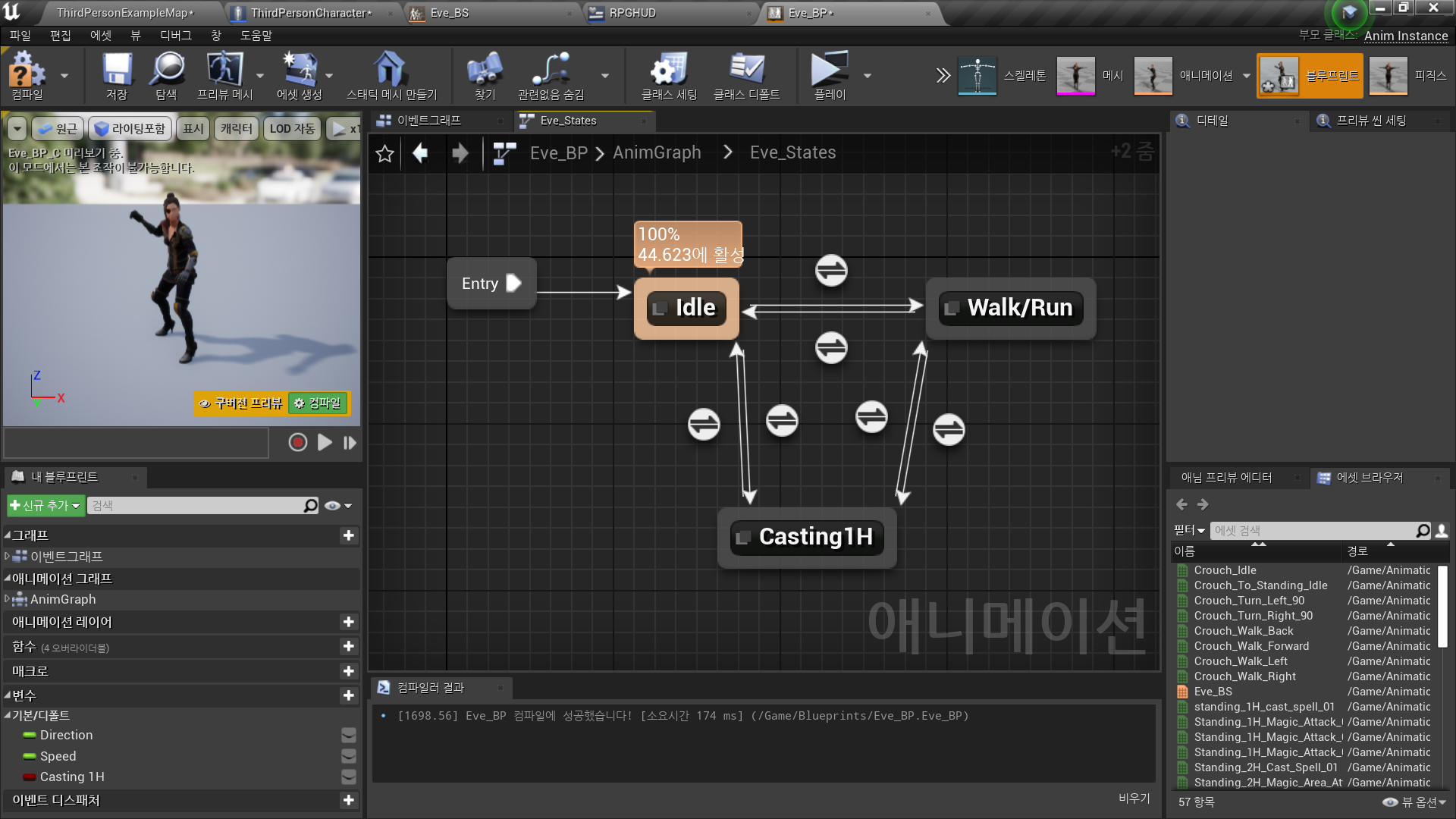Switch to the 이벤트그래프 tab

428,121
